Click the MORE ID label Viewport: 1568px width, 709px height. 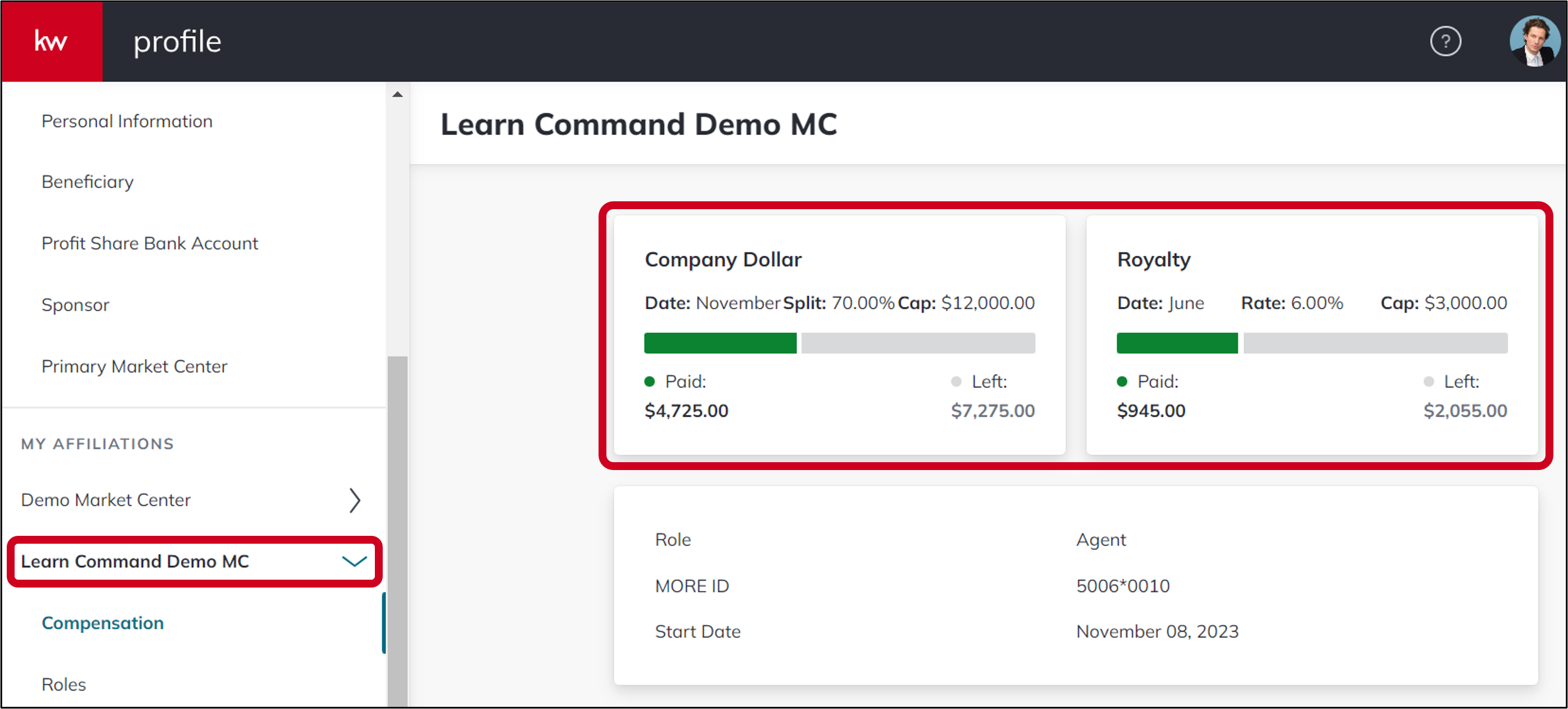(x=692, y=585)
